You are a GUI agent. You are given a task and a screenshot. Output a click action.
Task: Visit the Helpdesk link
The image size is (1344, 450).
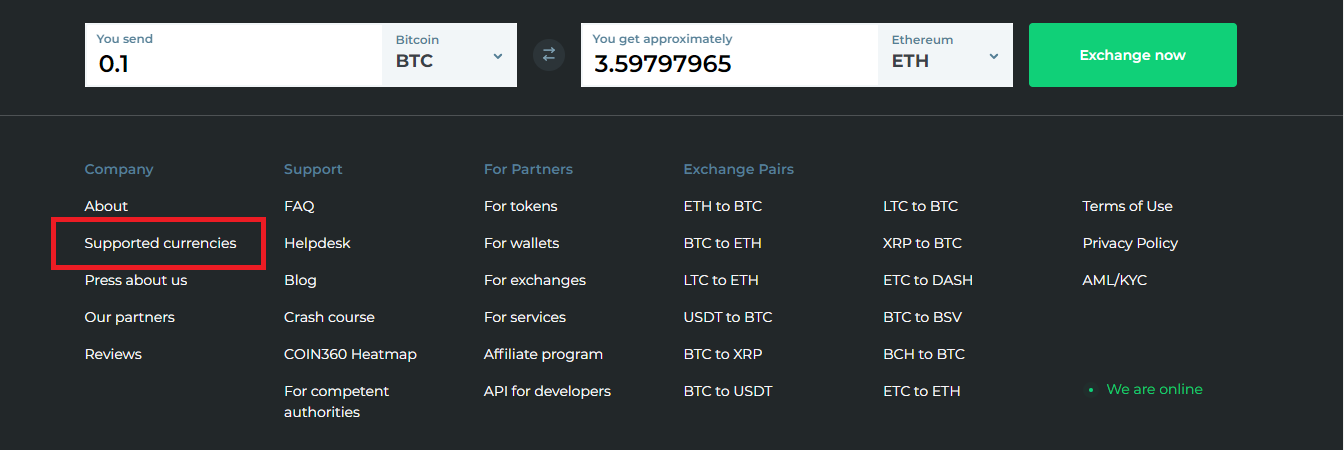[317, 243]
